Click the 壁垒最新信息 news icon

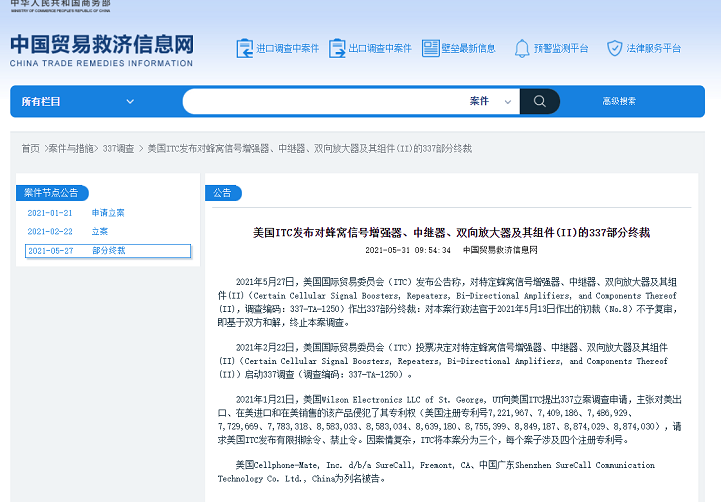(x=431, y=48)
